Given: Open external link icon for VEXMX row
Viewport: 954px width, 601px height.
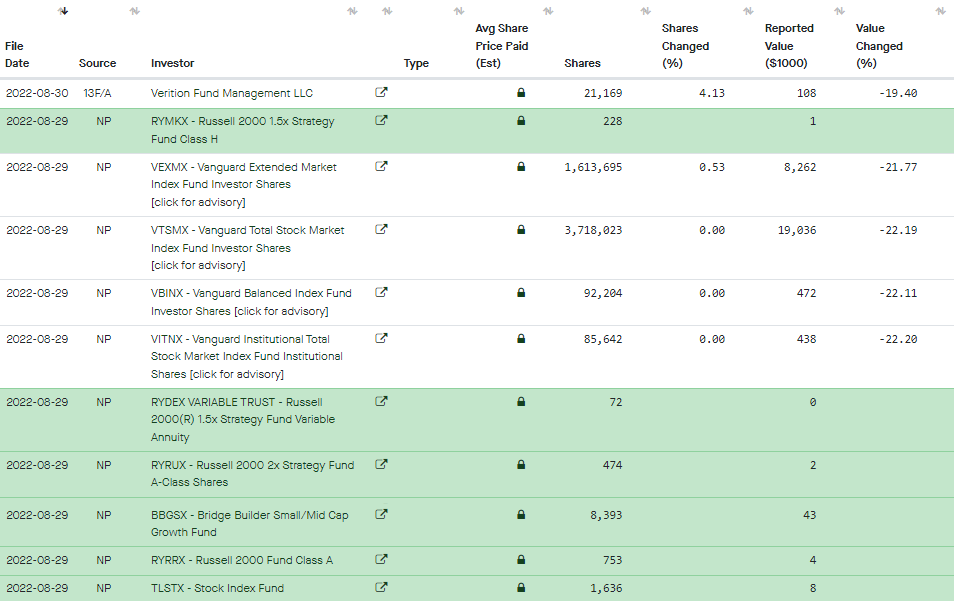Looking at the screenshot, I should point(381,166).
